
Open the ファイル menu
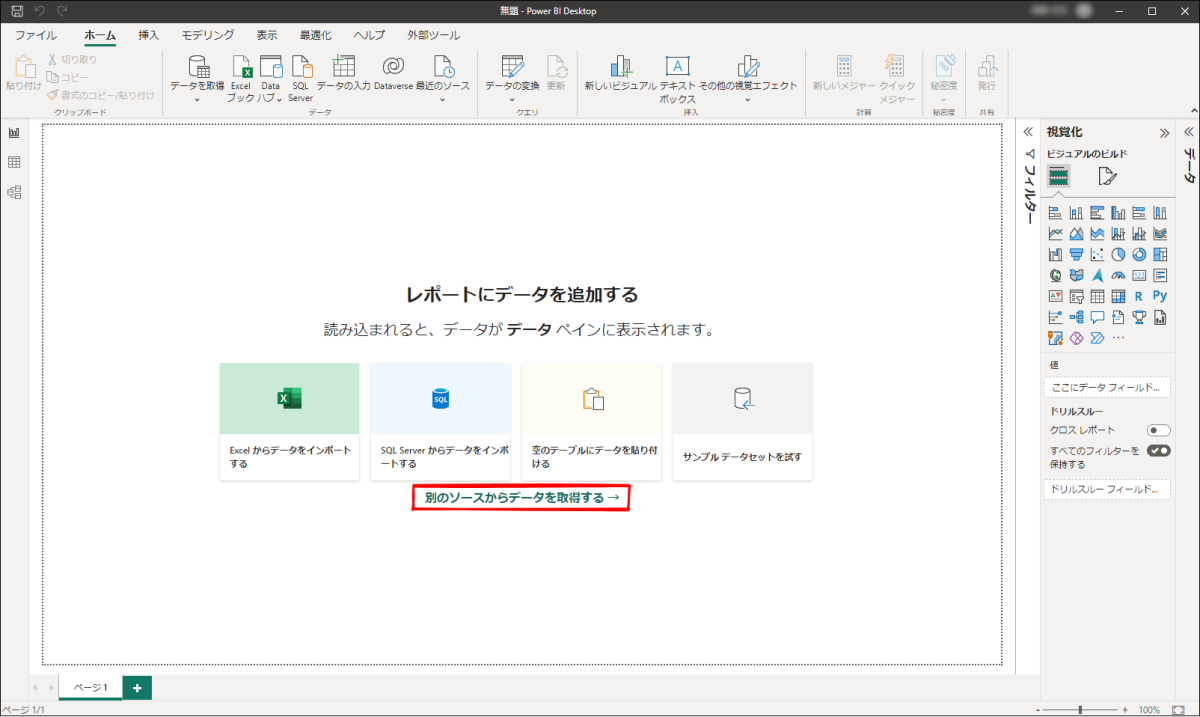click(x=35, y=35)
